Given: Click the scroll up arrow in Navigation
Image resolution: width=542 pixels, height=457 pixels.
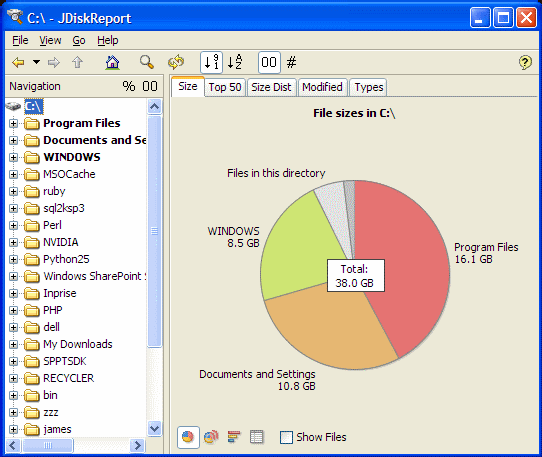Looking at the screenshot, I should (155, 106).
